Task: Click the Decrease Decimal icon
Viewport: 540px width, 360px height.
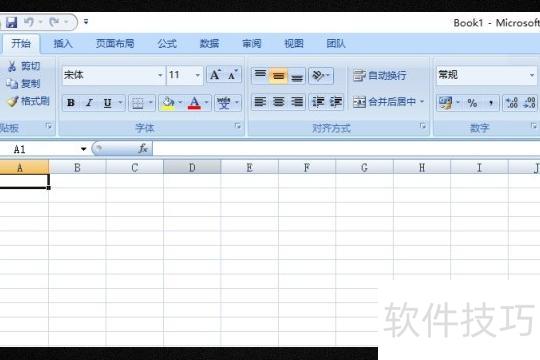Action: [x=529, y=103]
